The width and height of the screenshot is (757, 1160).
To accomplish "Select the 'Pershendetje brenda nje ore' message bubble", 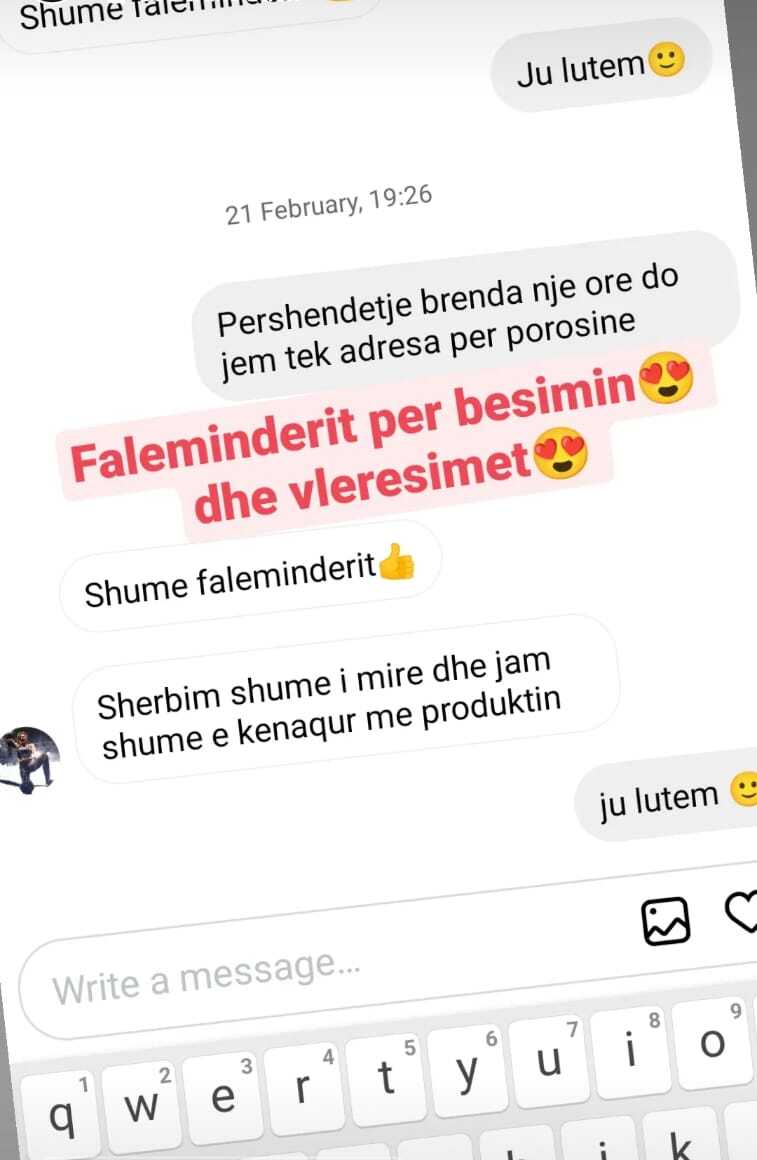I will click(x=466, y=316).
